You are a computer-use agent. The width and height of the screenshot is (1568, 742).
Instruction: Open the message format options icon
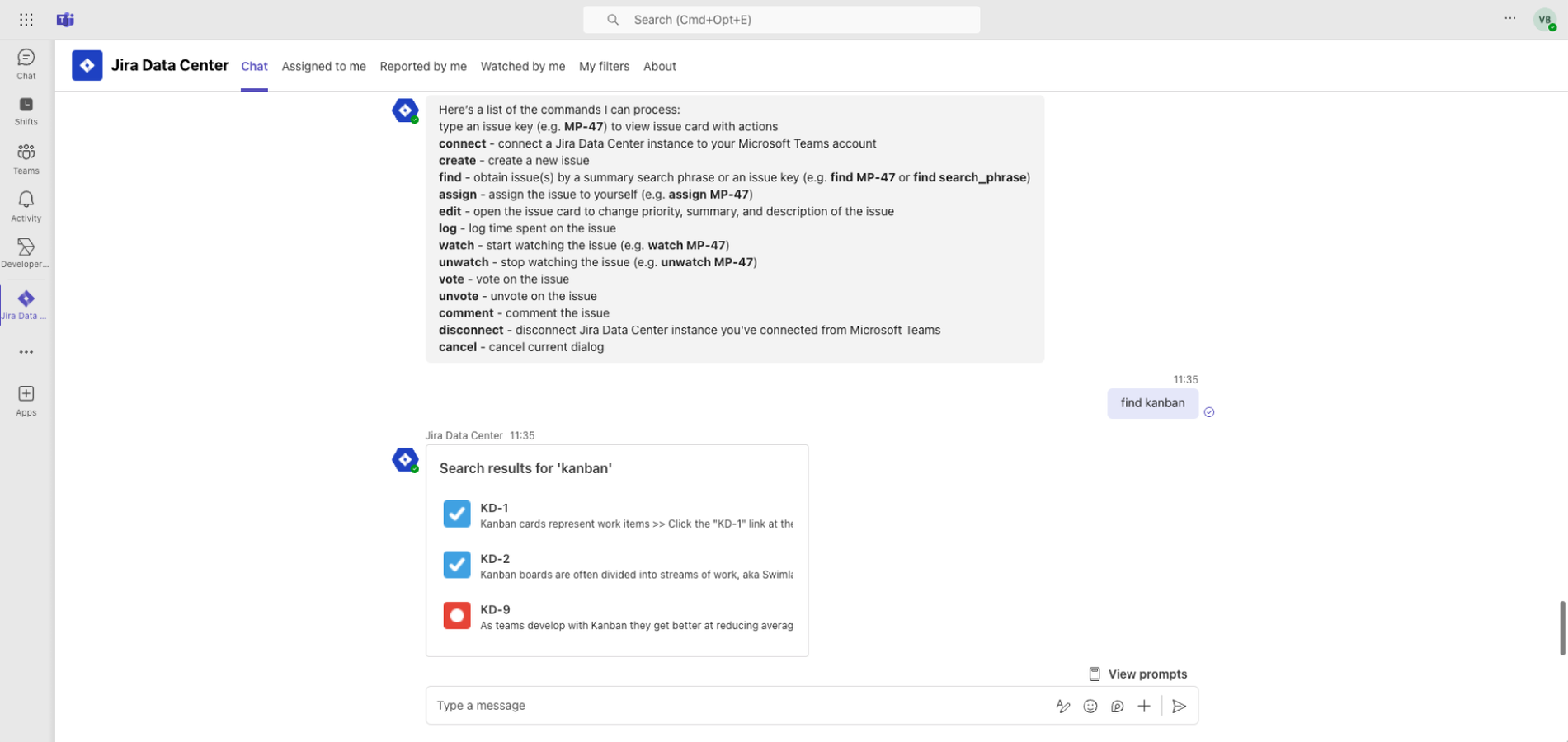1063,706
